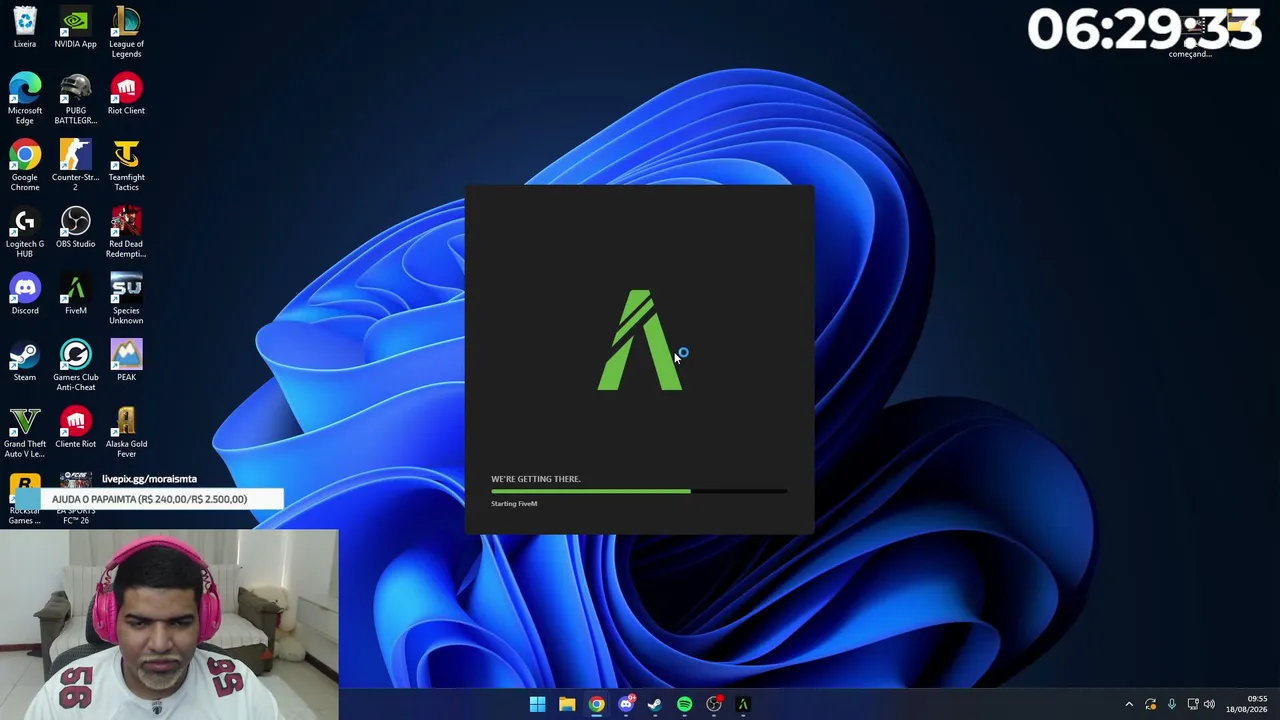Click the microphone icon in system tray
This screenshot has height=720, width=1280.
(x=1171, y=704)
